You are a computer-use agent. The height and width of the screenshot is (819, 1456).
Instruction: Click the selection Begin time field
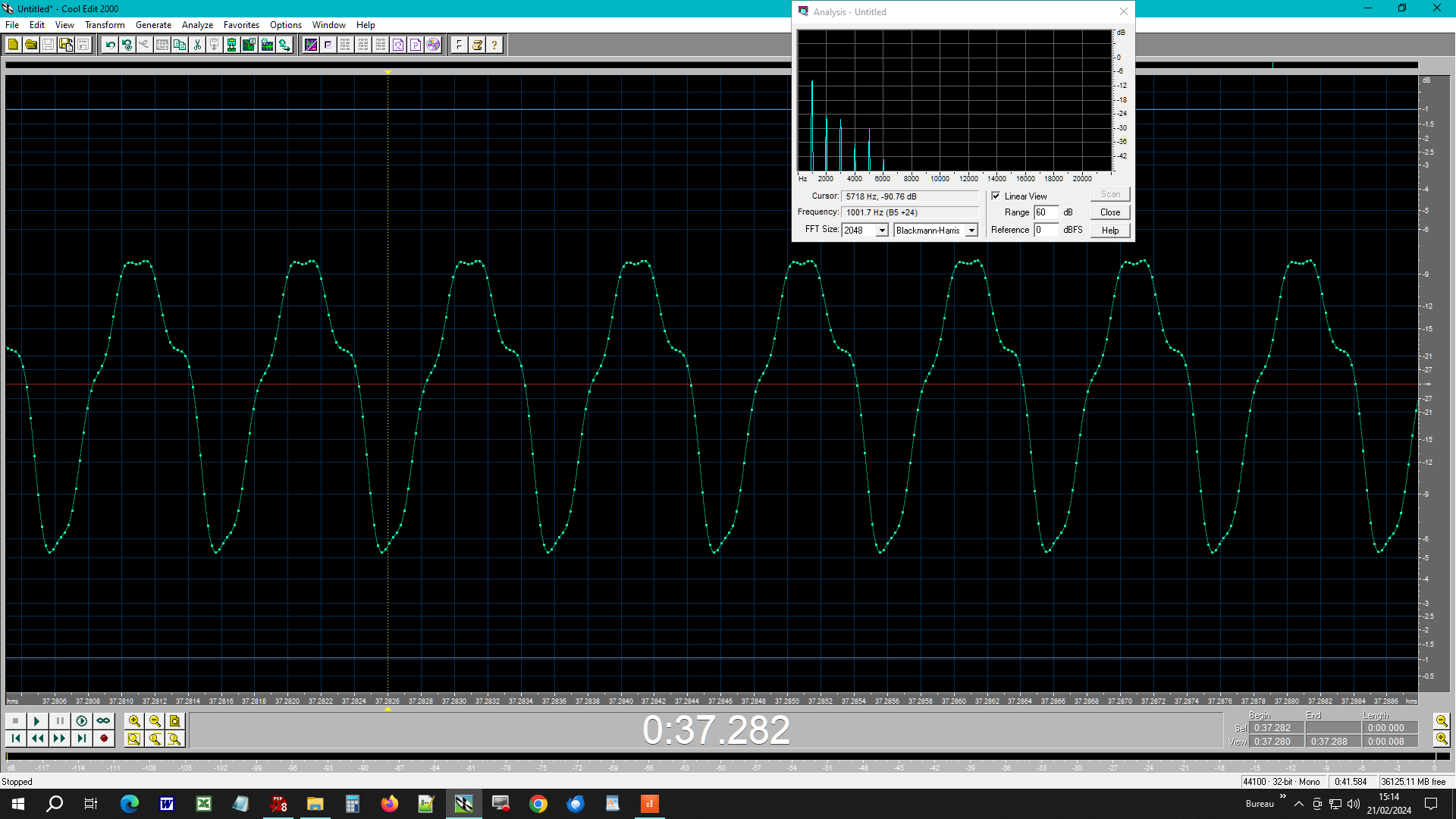[x=1276, y=728]
